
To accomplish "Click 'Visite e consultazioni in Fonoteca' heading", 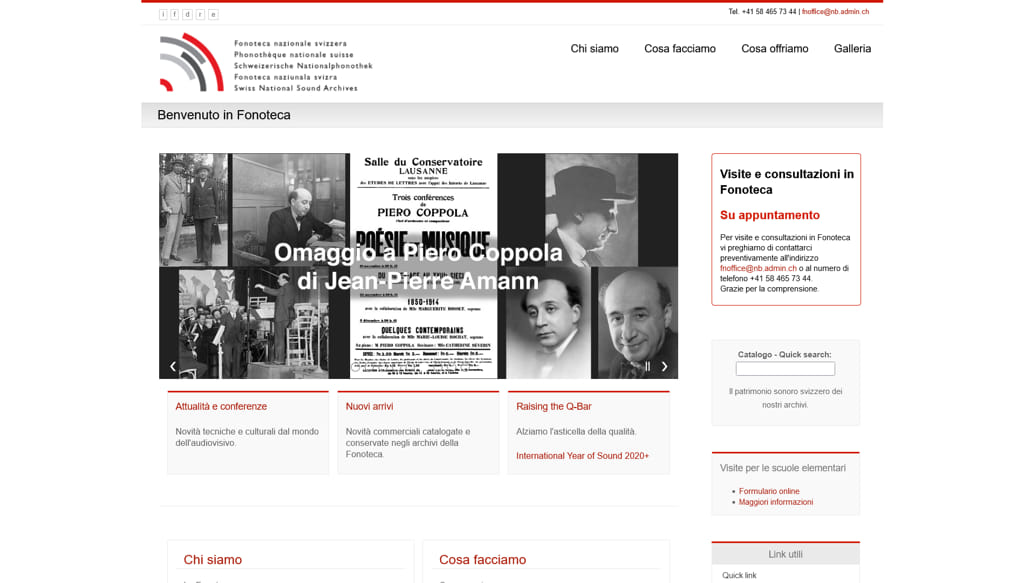I will [x=787, y=181].
